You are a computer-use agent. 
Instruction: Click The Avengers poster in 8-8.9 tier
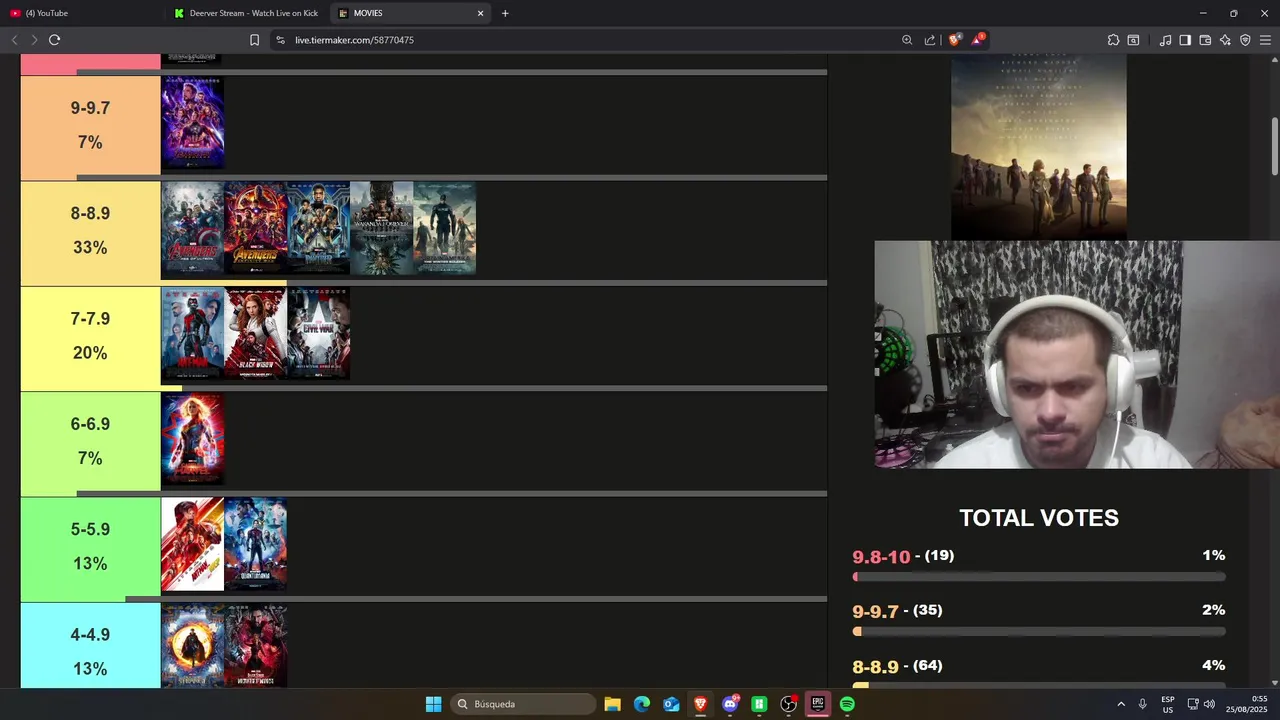pyautogui.click(x=193, y=228)
